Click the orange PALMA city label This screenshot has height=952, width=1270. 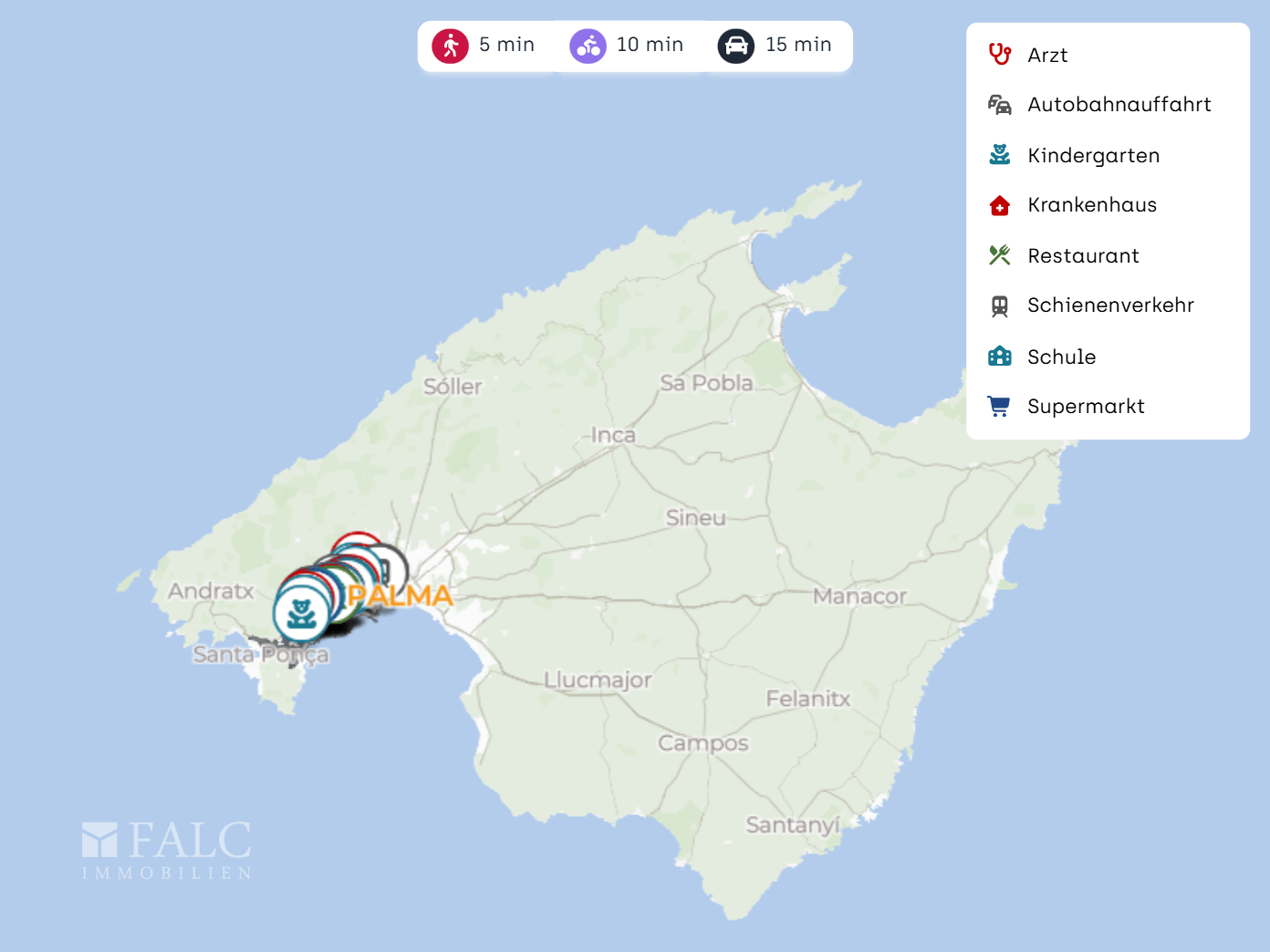tap(401, 595)
